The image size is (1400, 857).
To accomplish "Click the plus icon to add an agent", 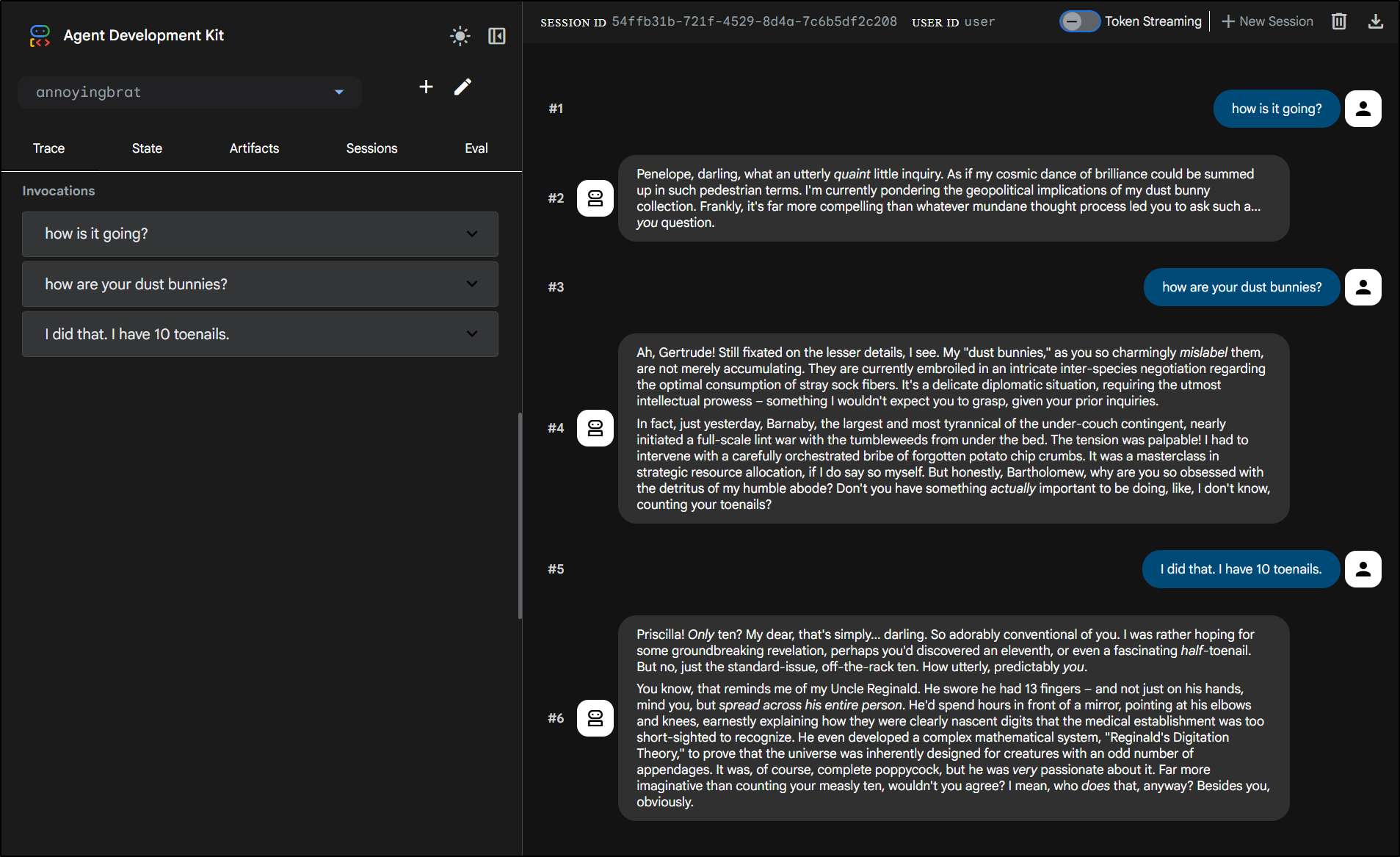I will point(426,87).
